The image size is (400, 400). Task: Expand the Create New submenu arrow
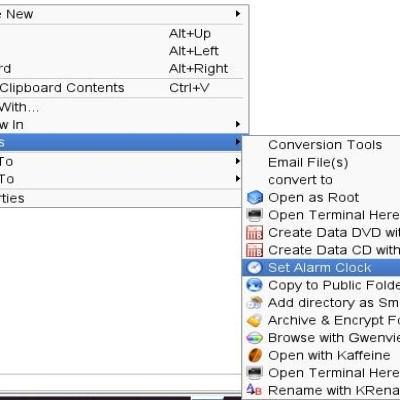tap(238, 14)
